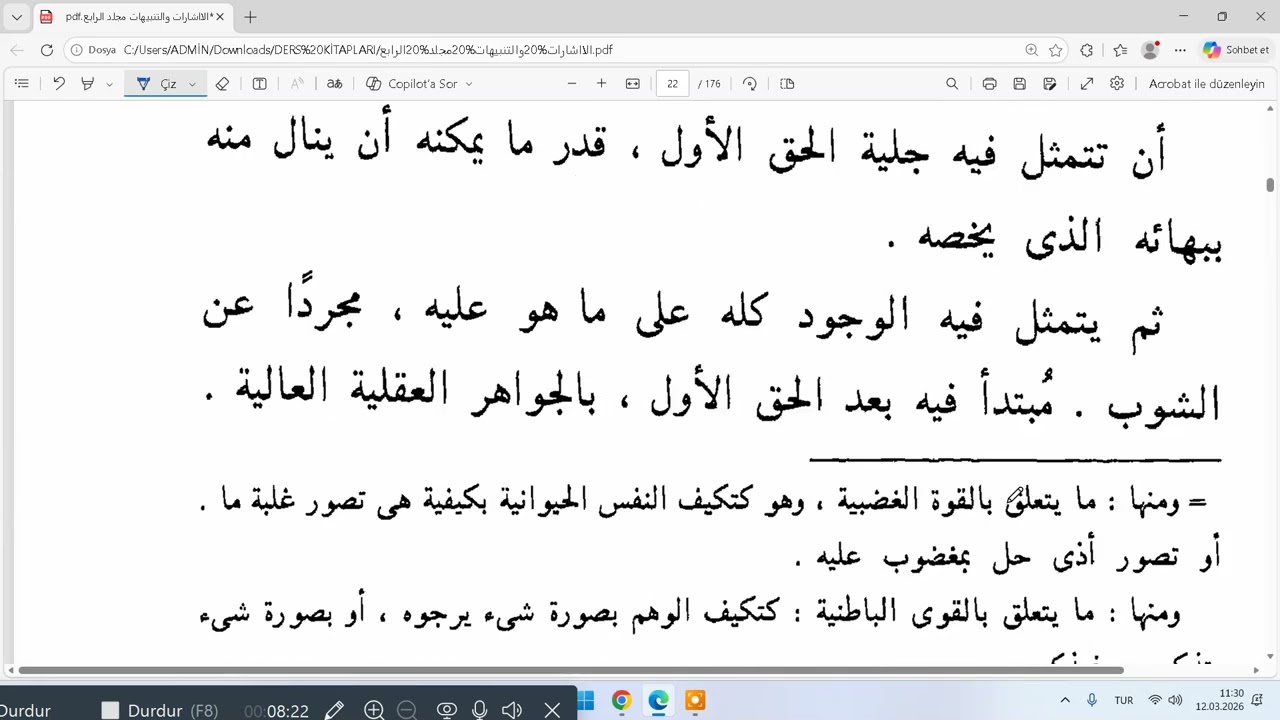This screenshot has width=1280, height=720.
Task: Open the browser profile avatar
Action: (x=1150, y=50)
